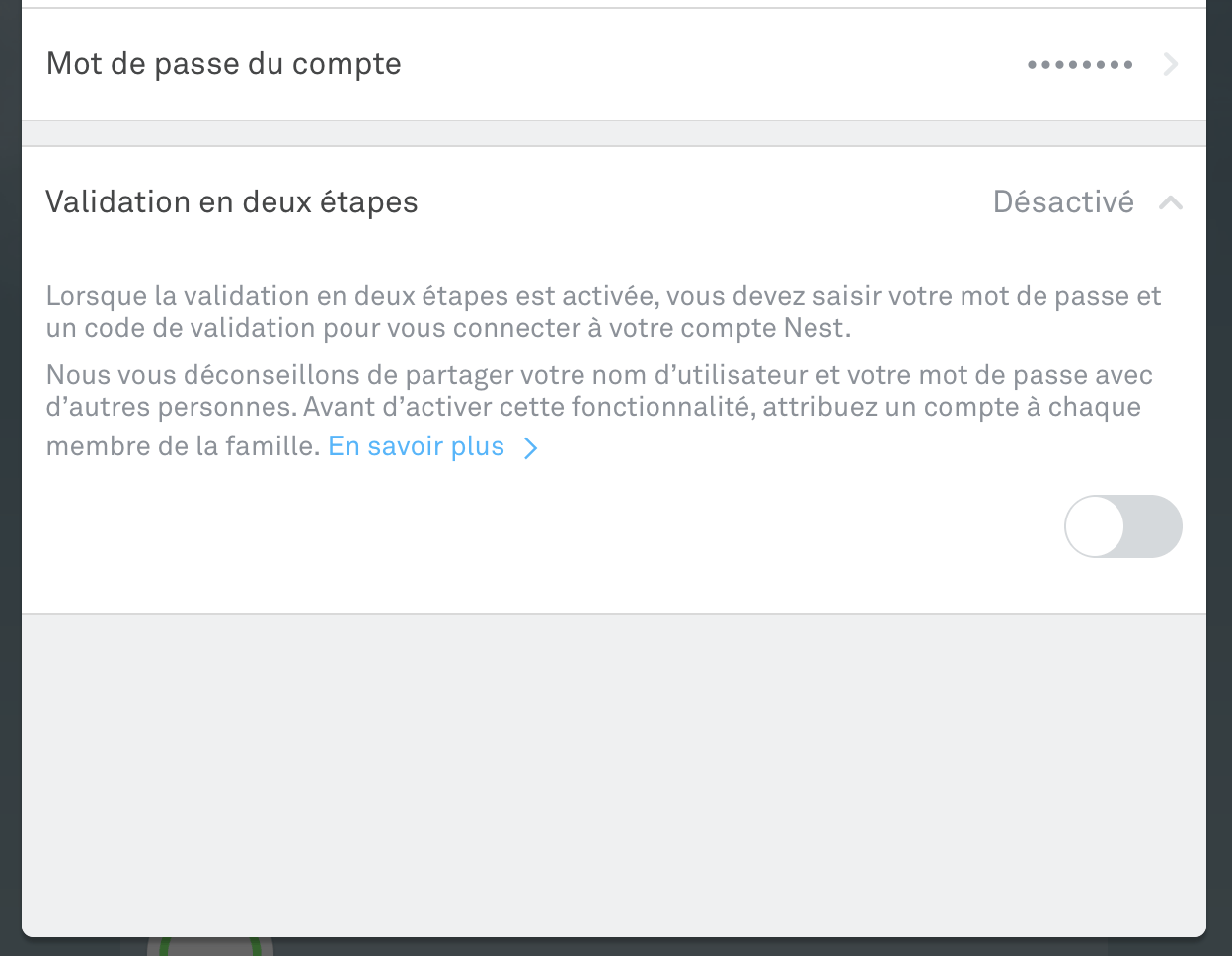Open the Mot de passe du compte row
1232x956 pixels.
pyautogui.click(x=614, y=64)
